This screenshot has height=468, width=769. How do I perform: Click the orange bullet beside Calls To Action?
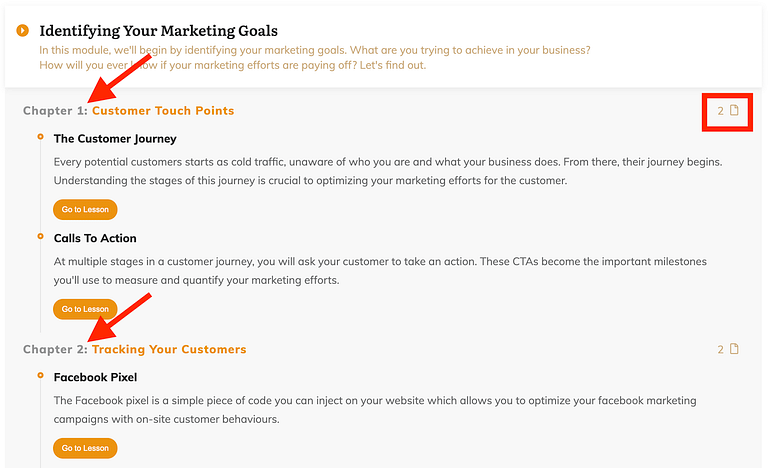pos(40,236)
